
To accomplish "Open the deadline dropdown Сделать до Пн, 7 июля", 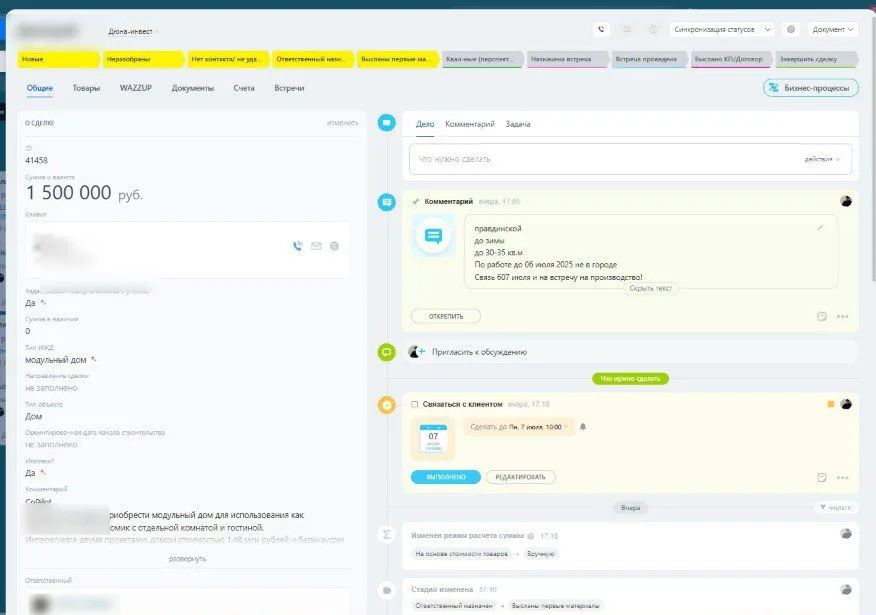I will [518, 427].
